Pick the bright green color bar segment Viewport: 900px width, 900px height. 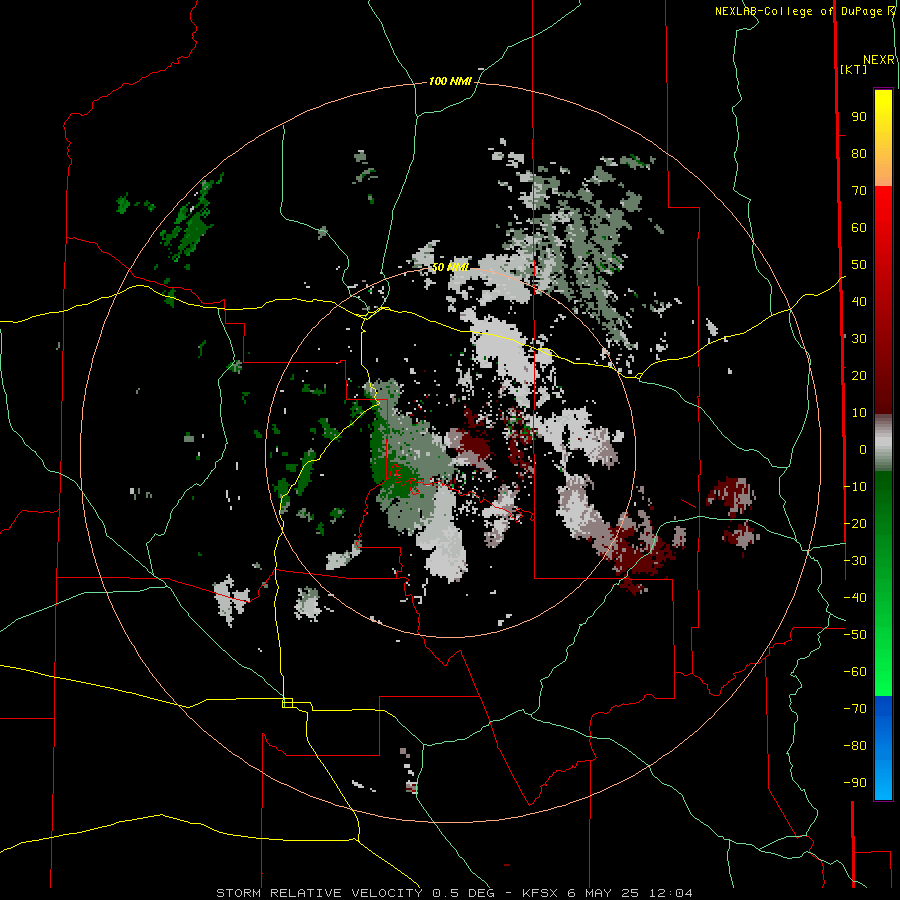pyautogui.click(x=883, y=660)
